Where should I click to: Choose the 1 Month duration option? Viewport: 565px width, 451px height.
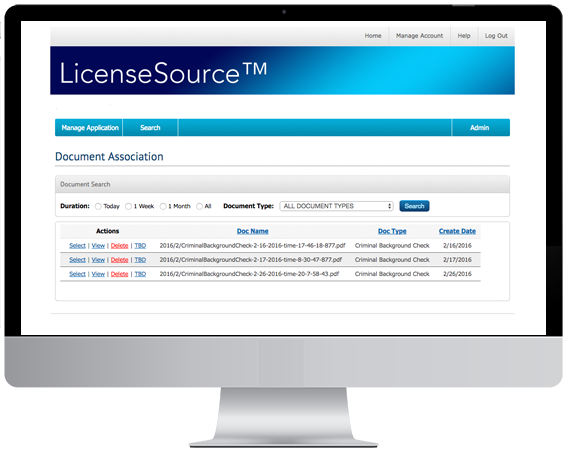tap(163, 206)
